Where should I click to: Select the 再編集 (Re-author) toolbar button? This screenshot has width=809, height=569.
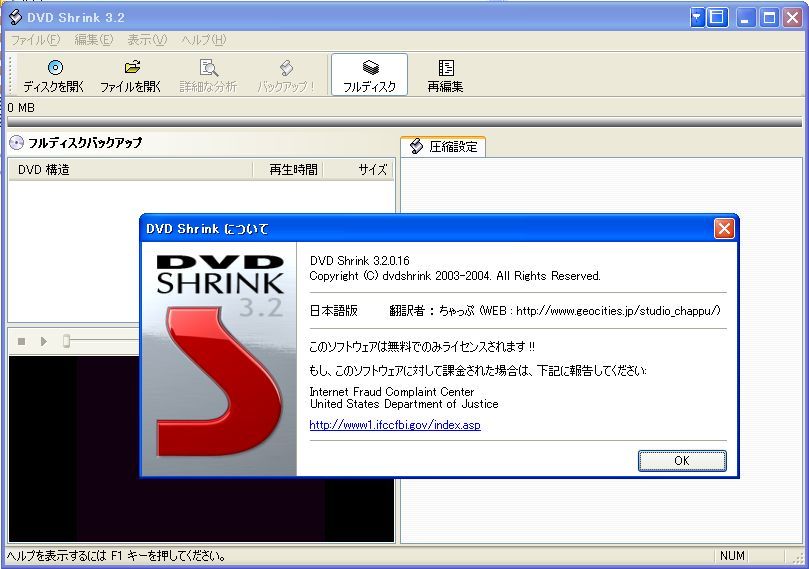445,75
